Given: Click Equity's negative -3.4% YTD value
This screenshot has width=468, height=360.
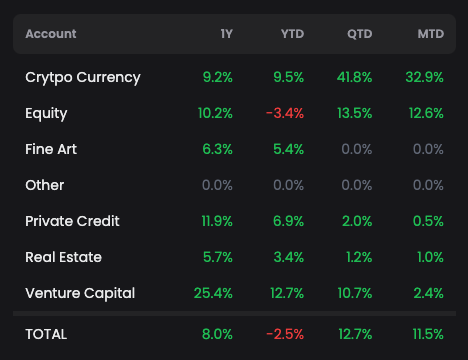Looking at the screenshot, I should pyautogui.click(x=285, y=113).
